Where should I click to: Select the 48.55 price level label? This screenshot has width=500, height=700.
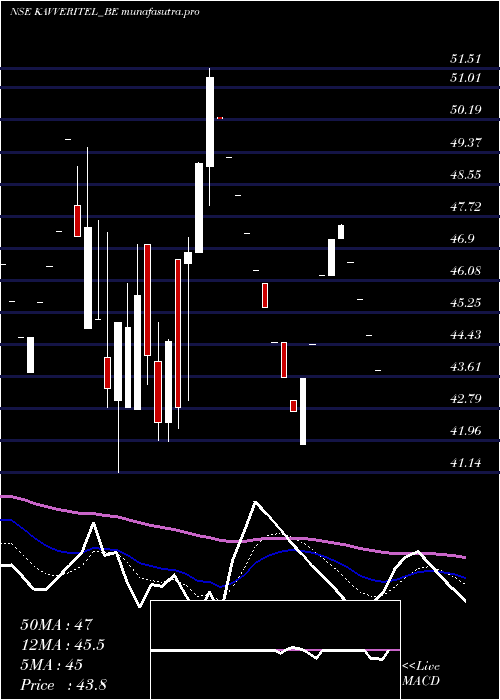pyautogui.click(x=466, y=175)
